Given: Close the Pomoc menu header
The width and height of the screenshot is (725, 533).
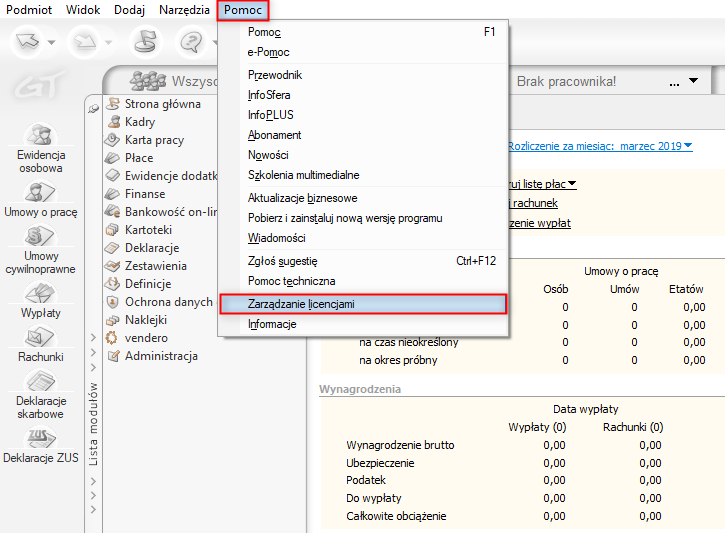Looking at the screenshot, I should coord(243,10).
